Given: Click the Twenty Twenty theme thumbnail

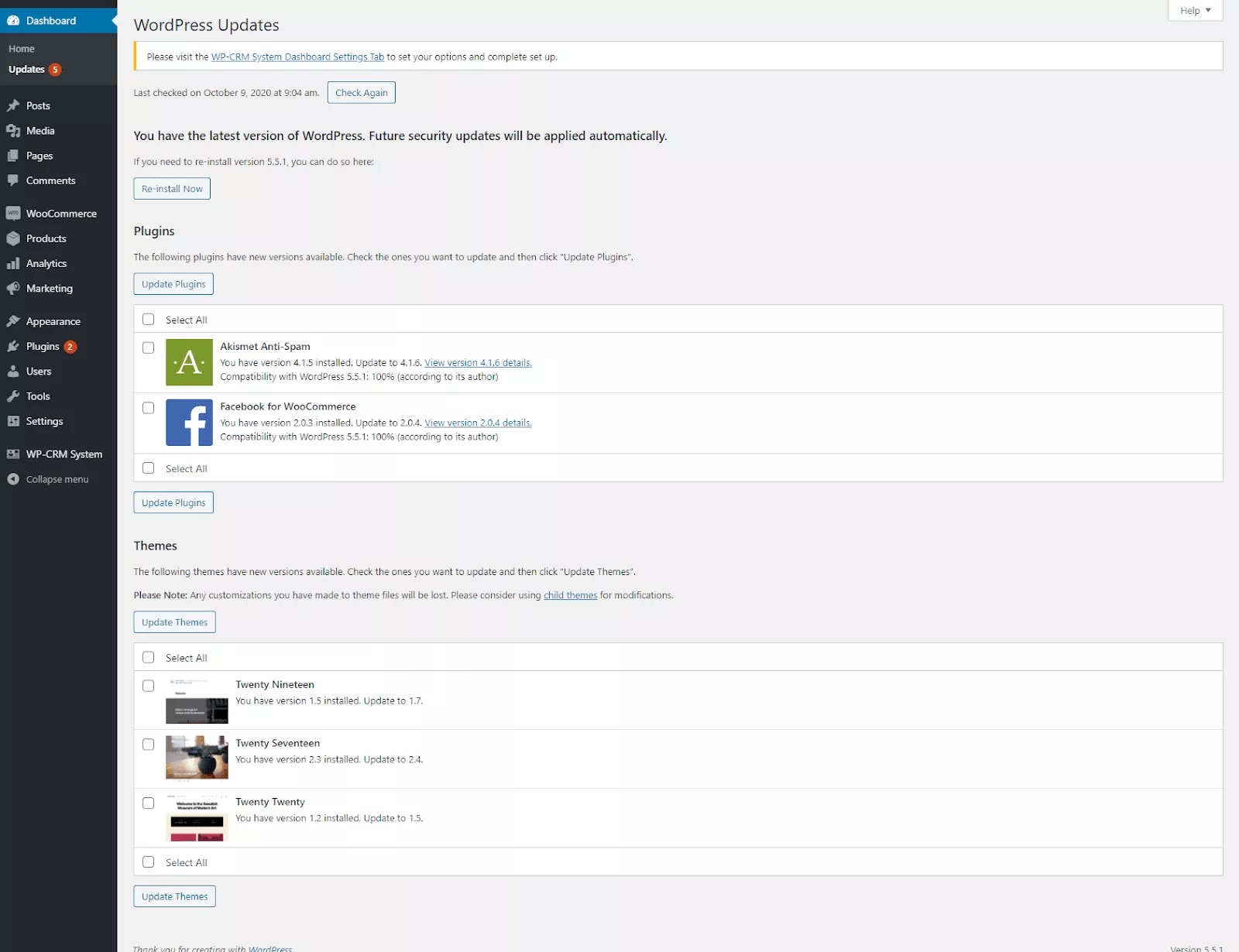Looking at the screenshot, I should (197, 818).
